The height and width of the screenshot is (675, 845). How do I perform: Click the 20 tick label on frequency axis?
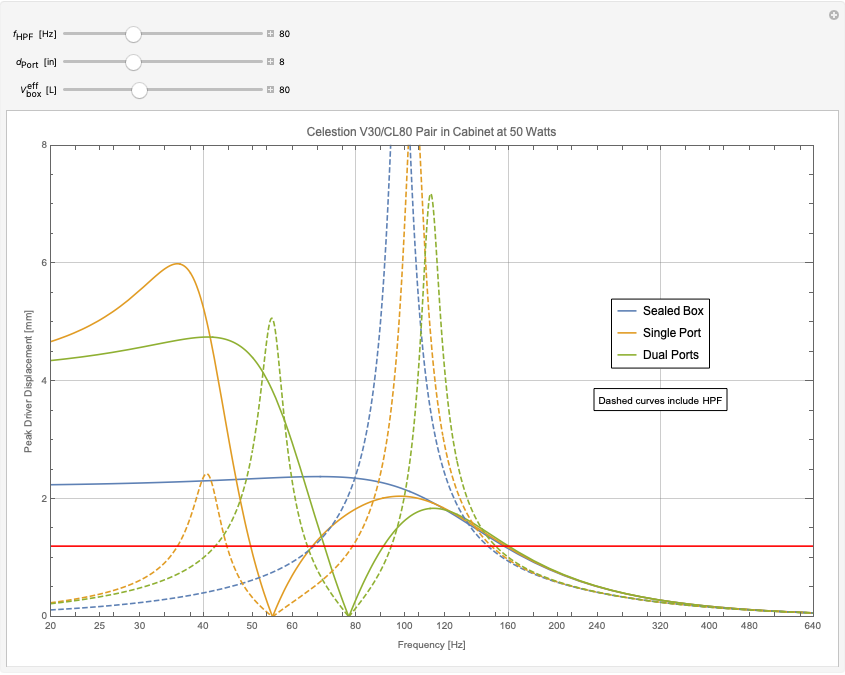tap(50, 626)
